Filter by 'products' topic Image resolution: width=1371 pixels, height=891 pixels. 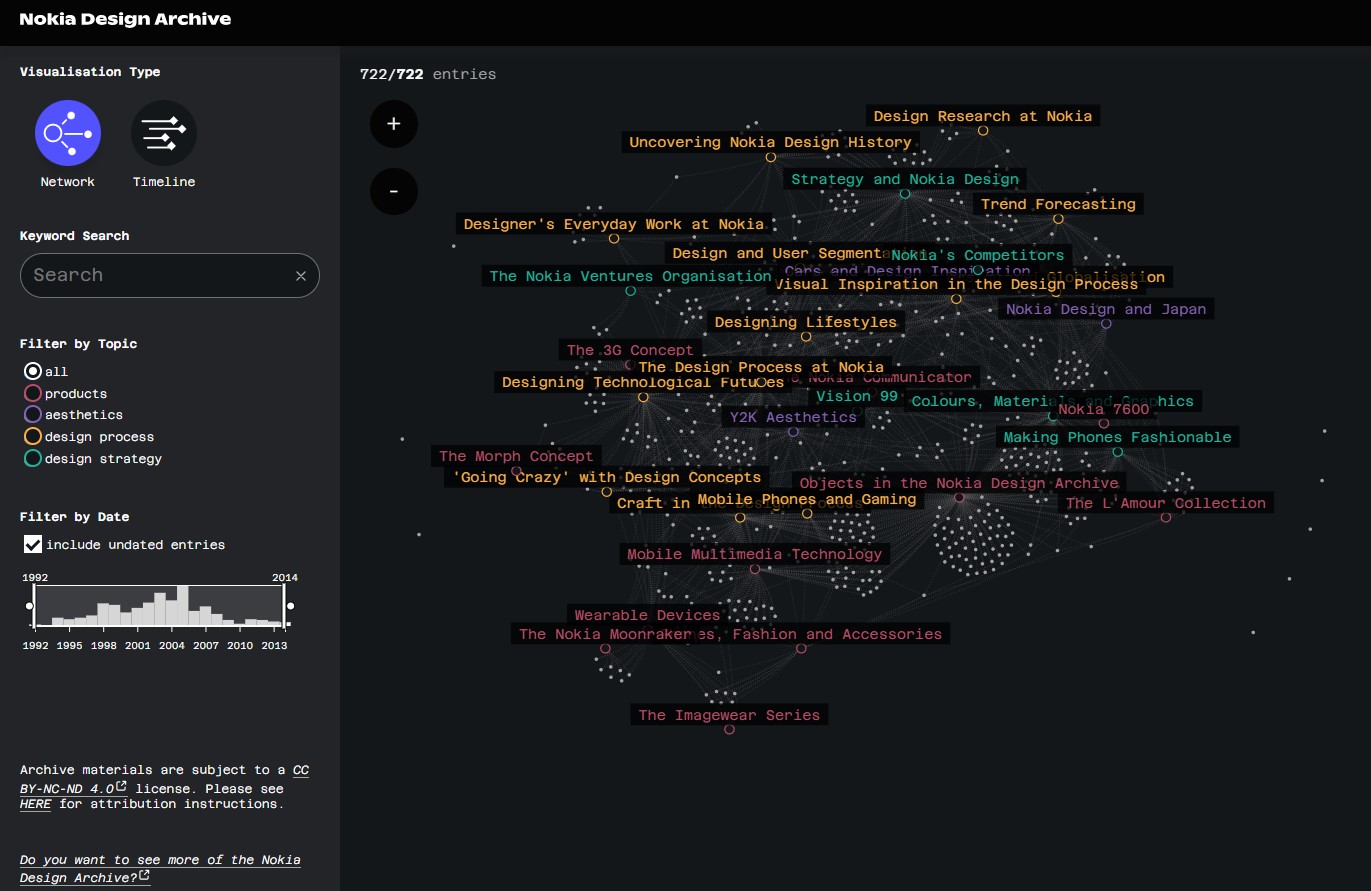(x=33, y=393)
